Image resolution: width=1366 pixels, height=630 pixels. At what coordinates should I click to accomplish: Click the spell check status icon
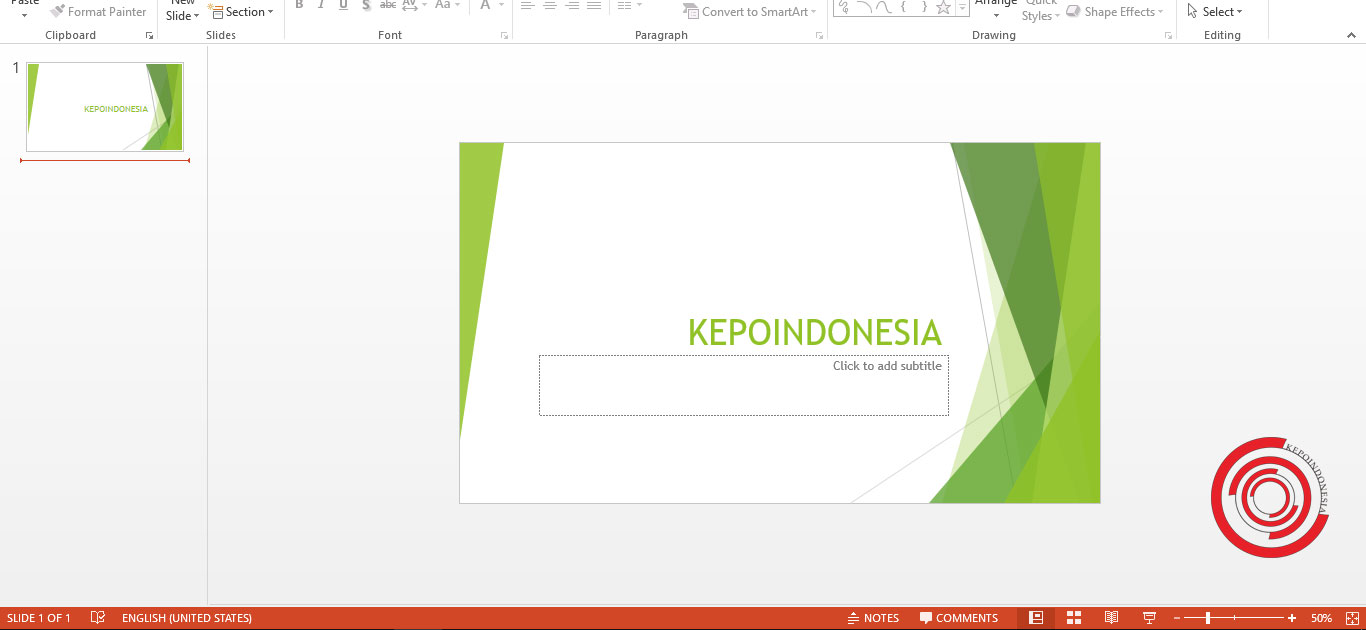97,618
